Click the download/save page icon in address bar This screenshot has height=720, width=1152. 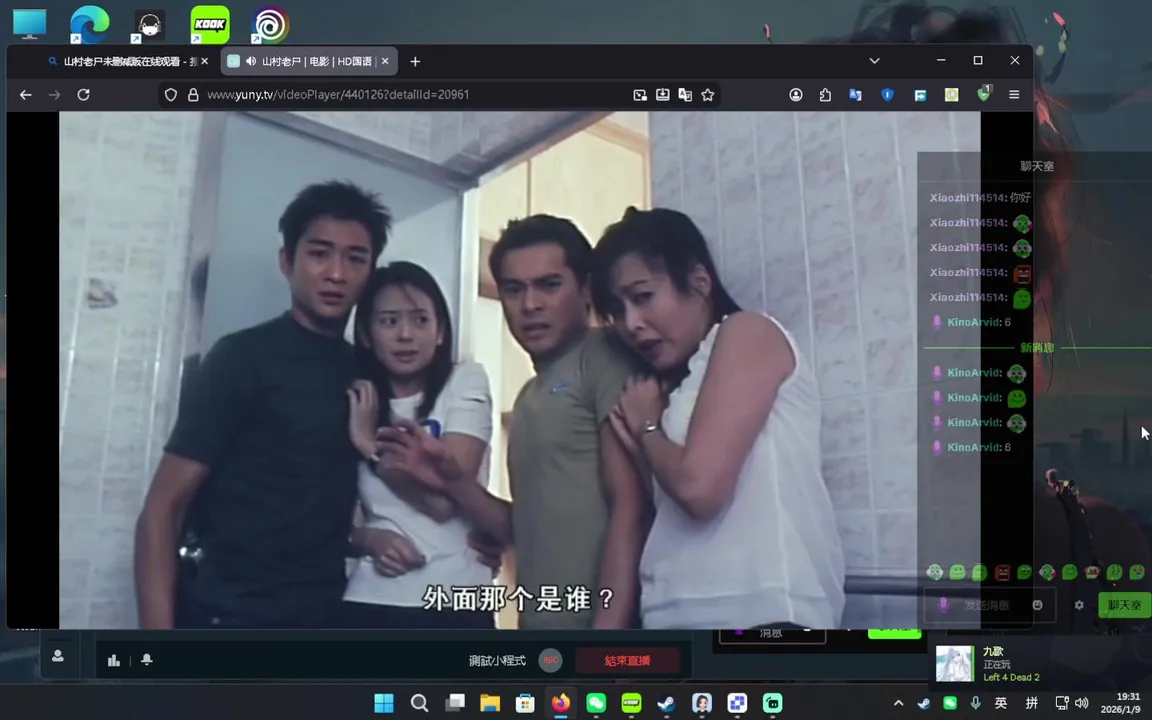(x=663, y=95)
